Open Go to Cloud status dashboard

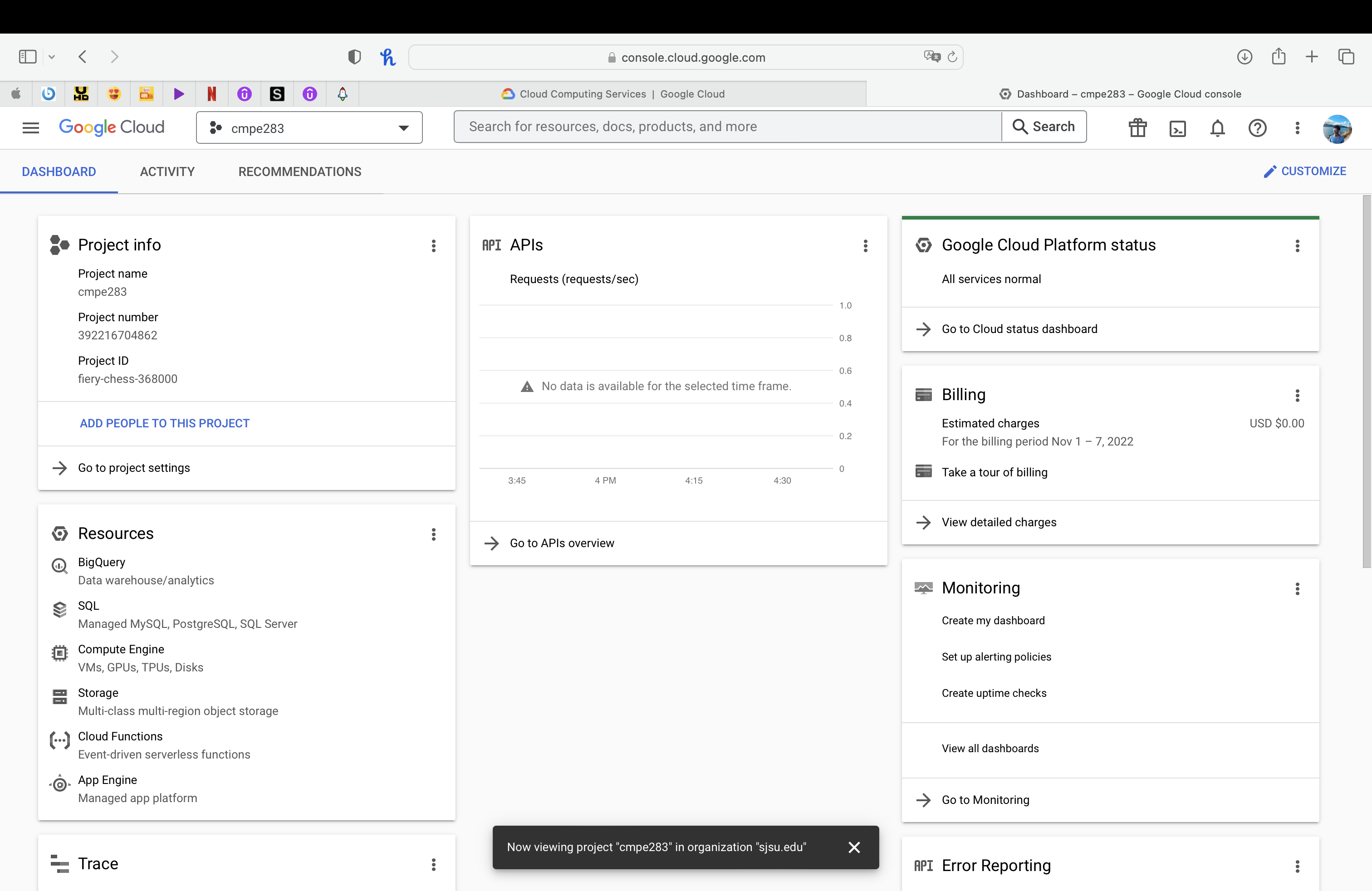pos(1019,328)
